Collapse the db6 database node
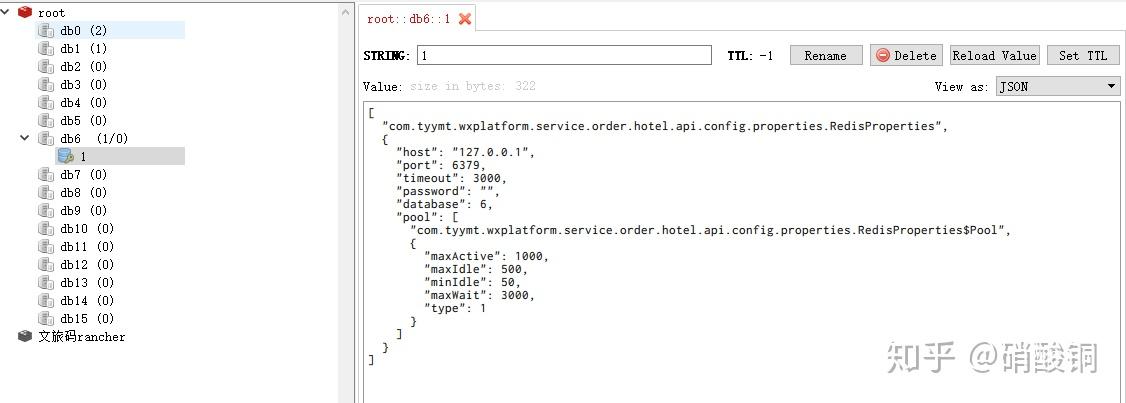The width and height of the screenshot is (1126, 403). click(x=25, y=138)
